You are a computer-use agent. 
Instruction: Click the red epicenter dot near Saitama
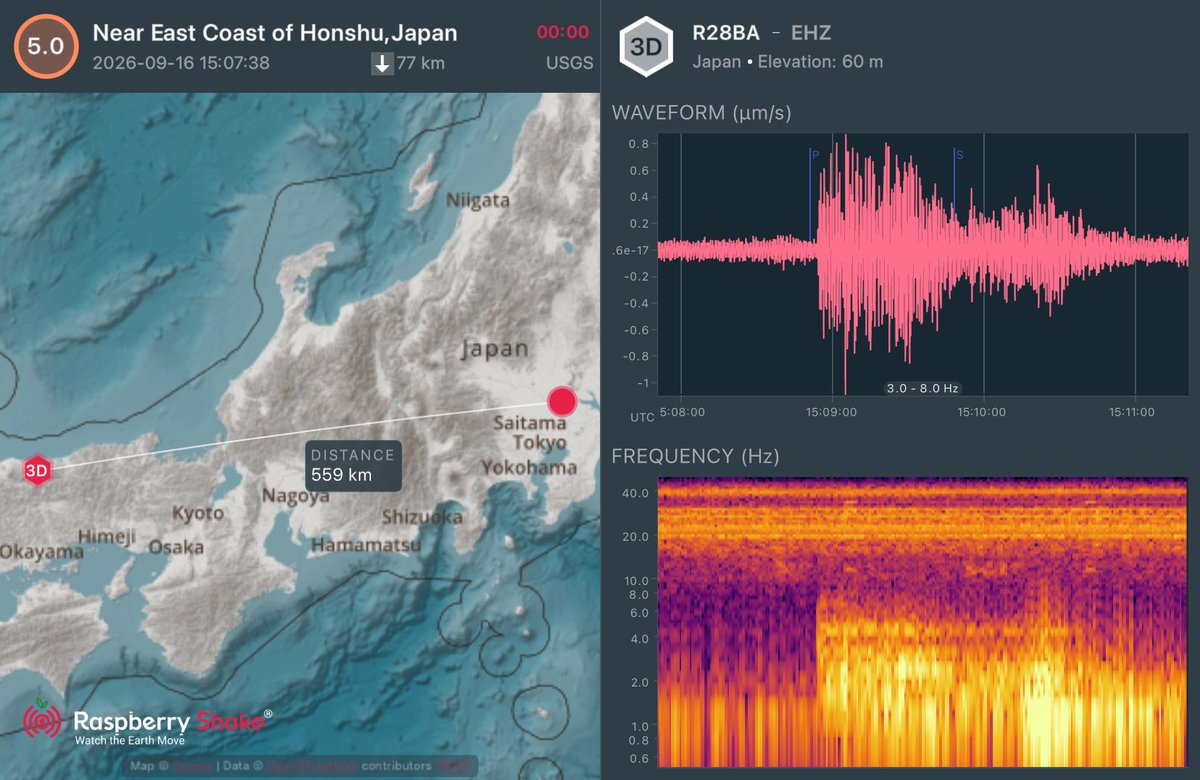(562, 402)
